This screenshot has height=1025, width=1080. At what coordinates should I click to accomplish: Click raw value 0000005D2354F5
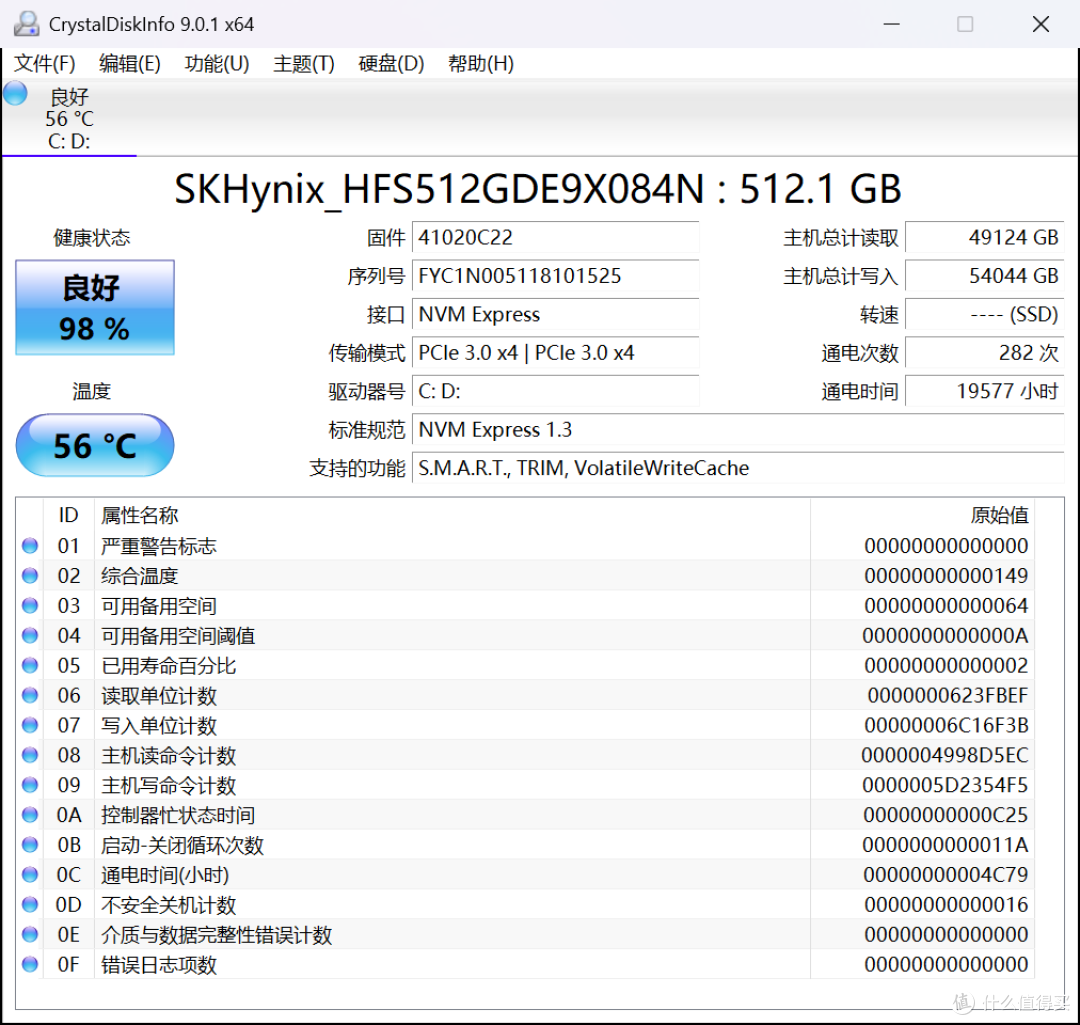pyautogui.click(x=945, y=785)
